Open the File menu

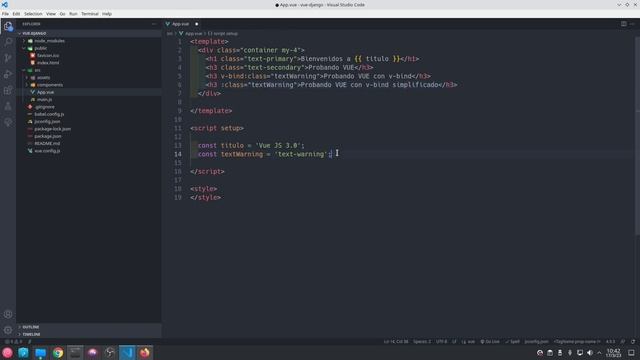click(5, 14)
